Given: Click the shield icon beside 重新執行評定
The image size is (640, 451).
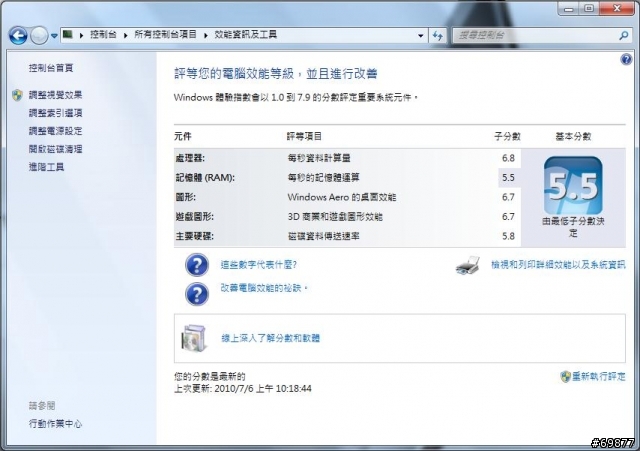Looking at the screenshot, I should [x=565, y=376].
